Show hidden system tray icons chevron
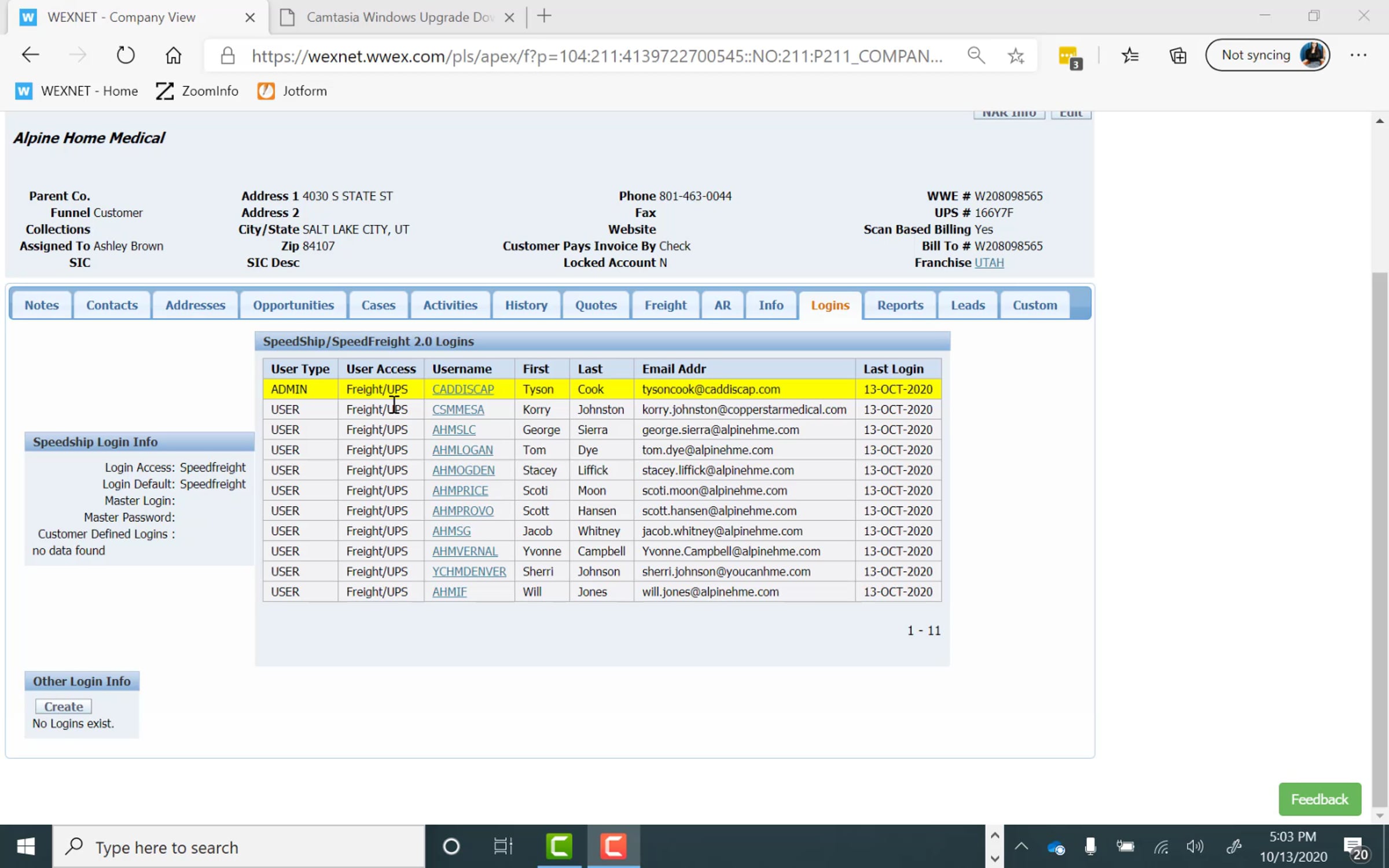Screen dimensions: 1389x868 (x=1021, y=847)
